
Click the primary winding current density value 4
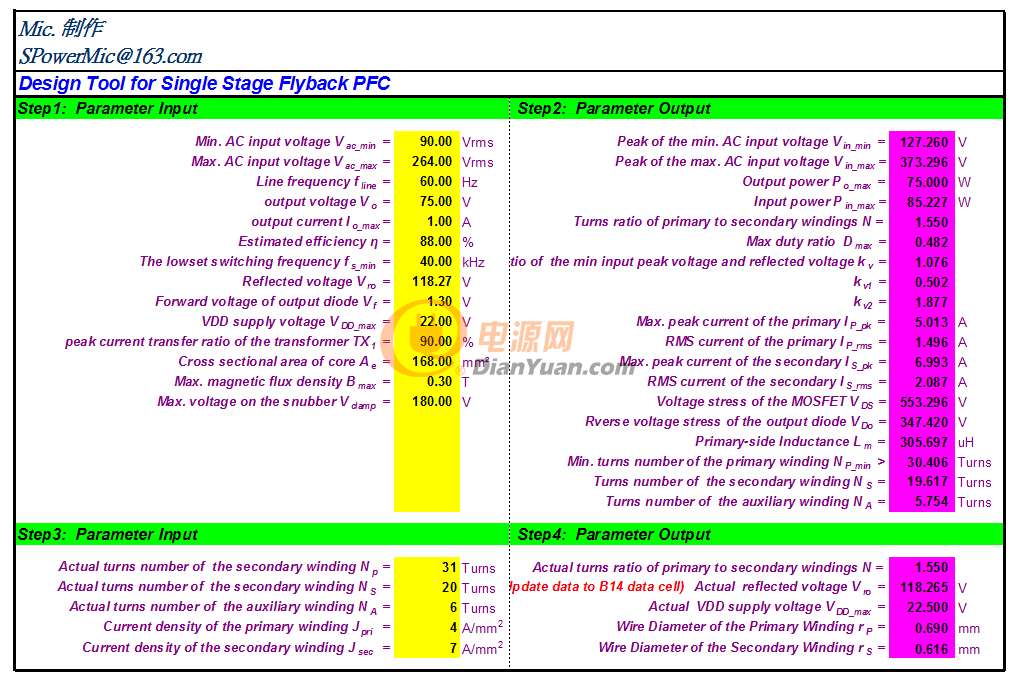coord(426,628)
